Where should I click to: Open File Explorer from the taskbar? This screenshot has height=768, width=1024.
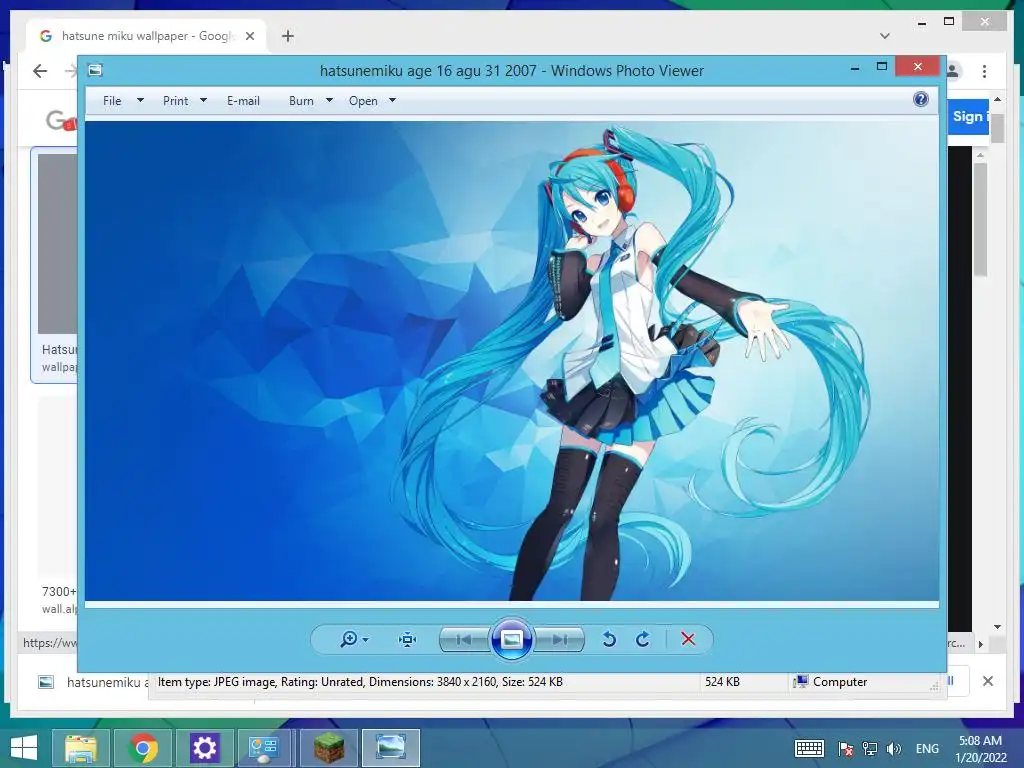tap(81, 748)
